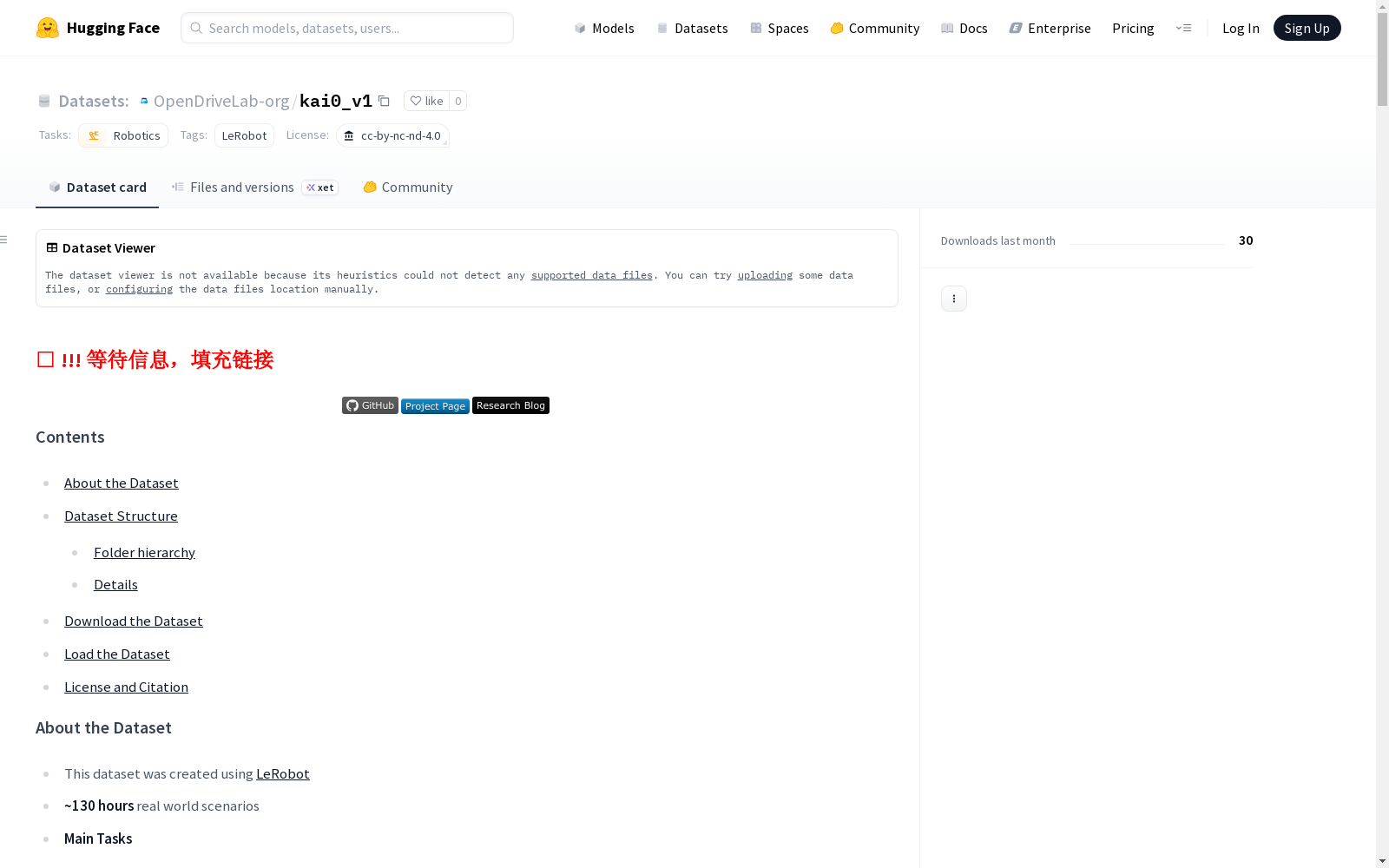
Task: Jump to Download the Dataset section
Action: [134, 621]
